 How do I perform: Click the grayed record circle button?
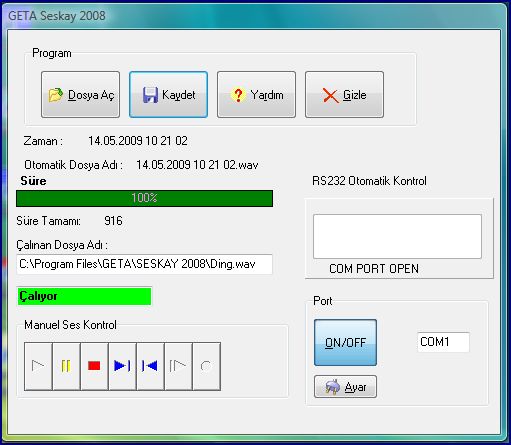(x=206, y=366)
